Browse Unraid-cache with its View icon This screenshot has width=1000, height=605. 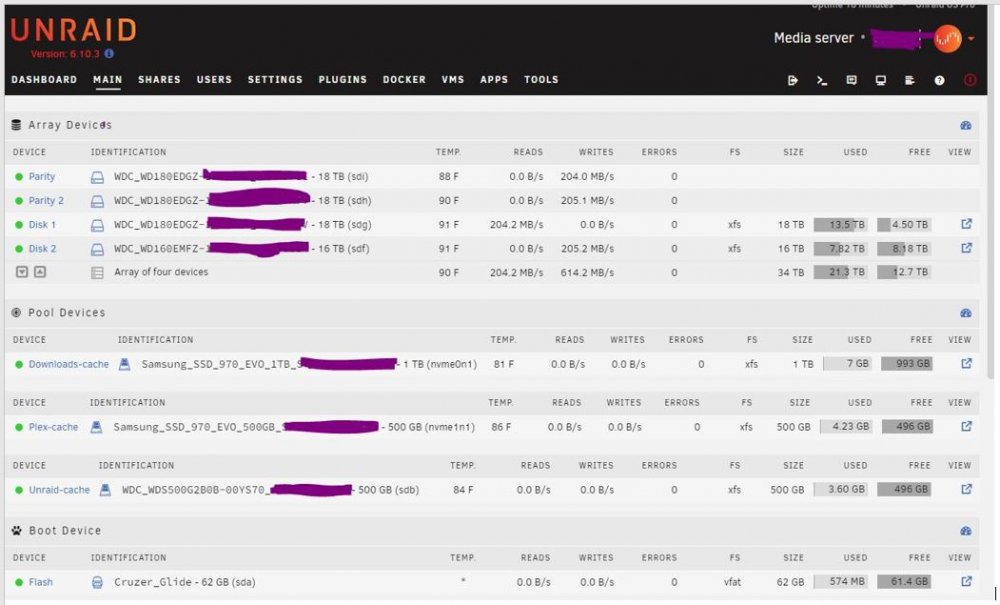tap(966, 489)
